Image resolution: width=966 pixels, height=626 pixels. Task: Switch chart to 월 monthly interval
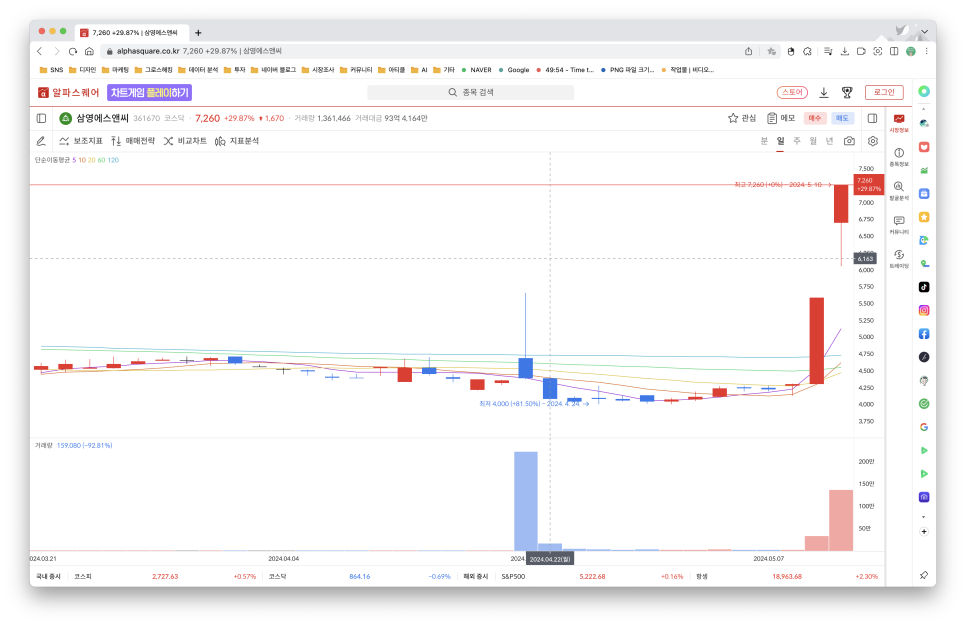[x=814, y=141]
